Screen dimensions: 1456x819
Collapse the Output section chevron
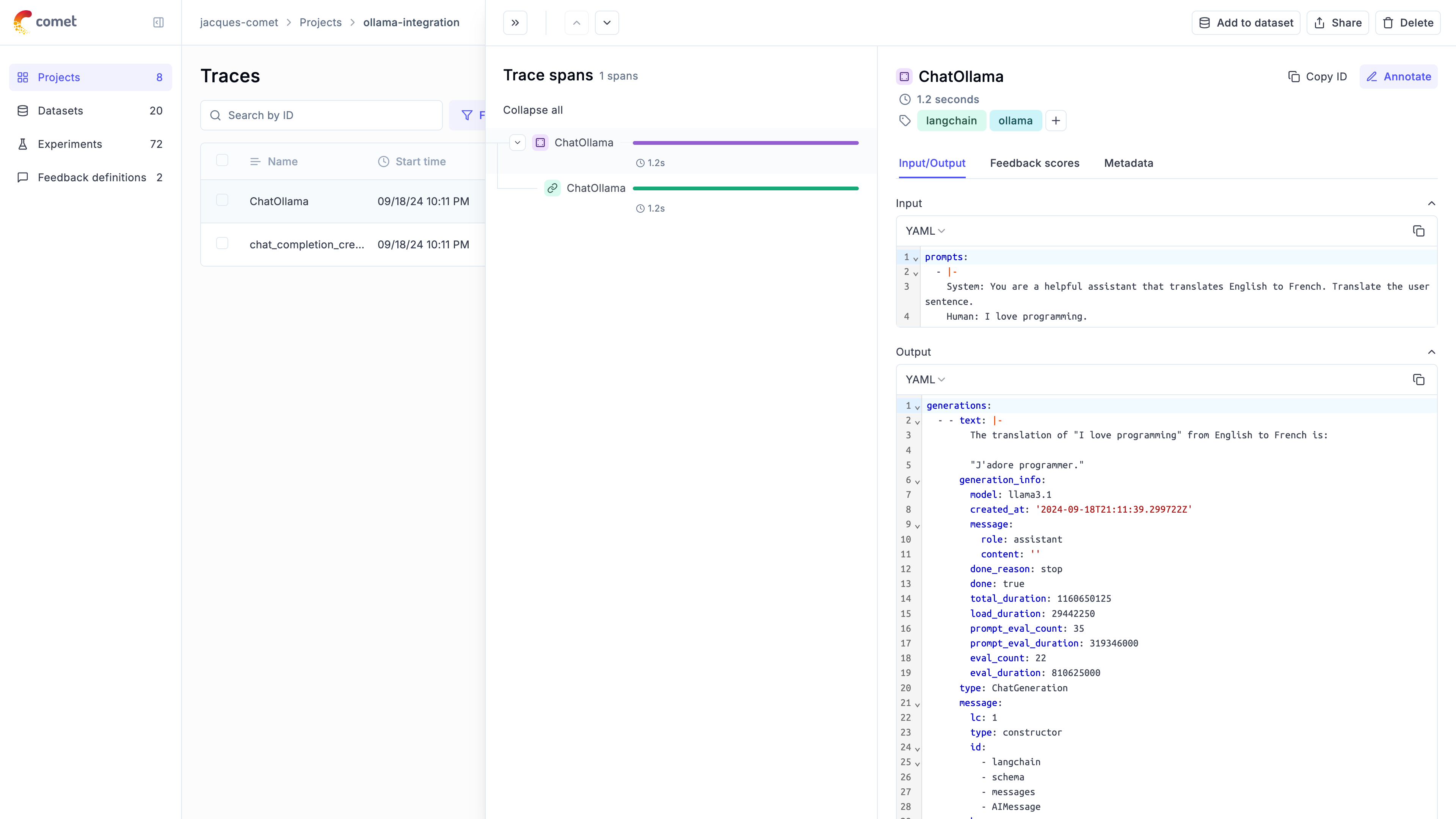[x=1431, y=351]
